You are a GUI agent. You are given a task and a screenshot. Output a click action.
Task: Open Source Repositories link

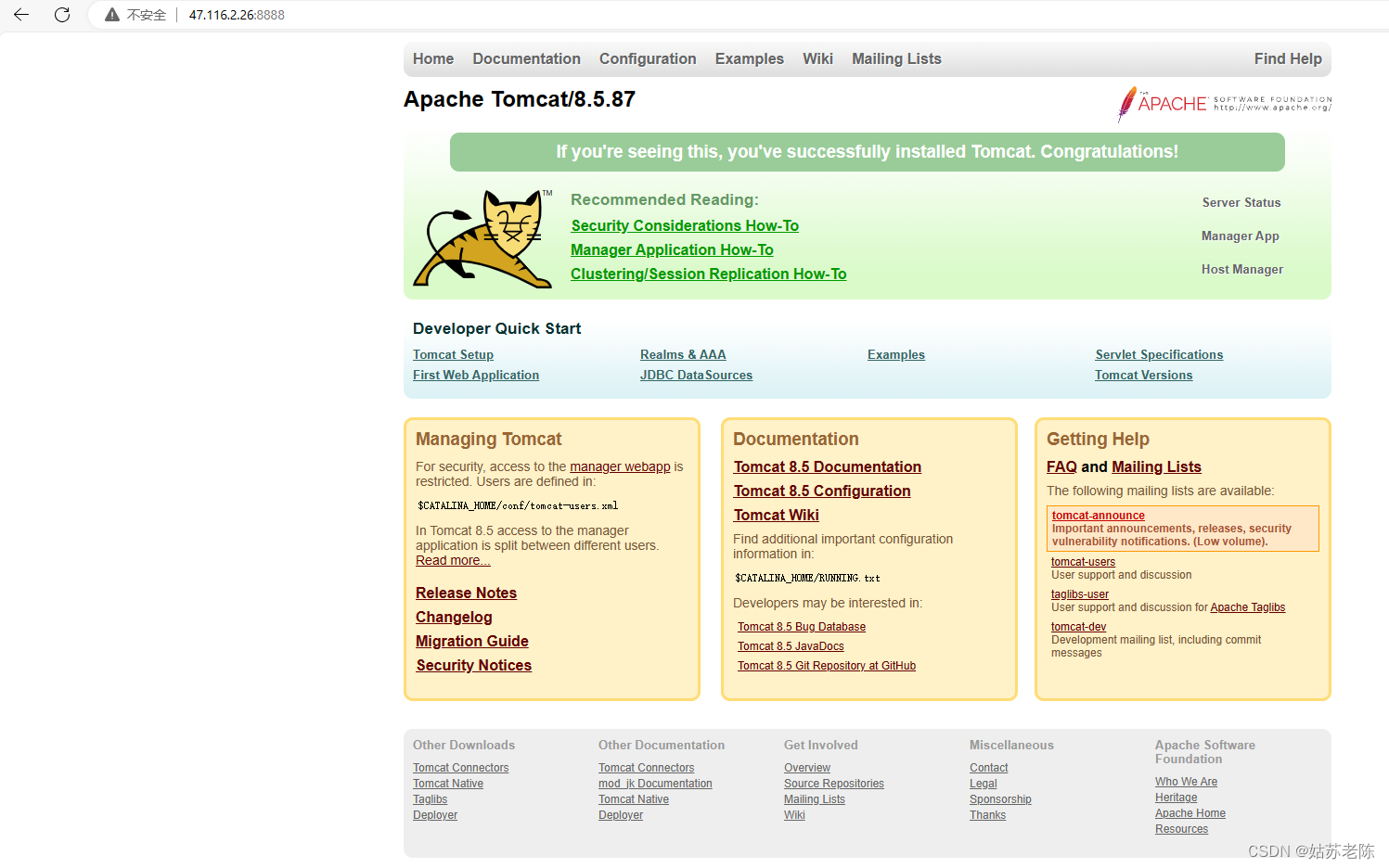click(834, 784)
